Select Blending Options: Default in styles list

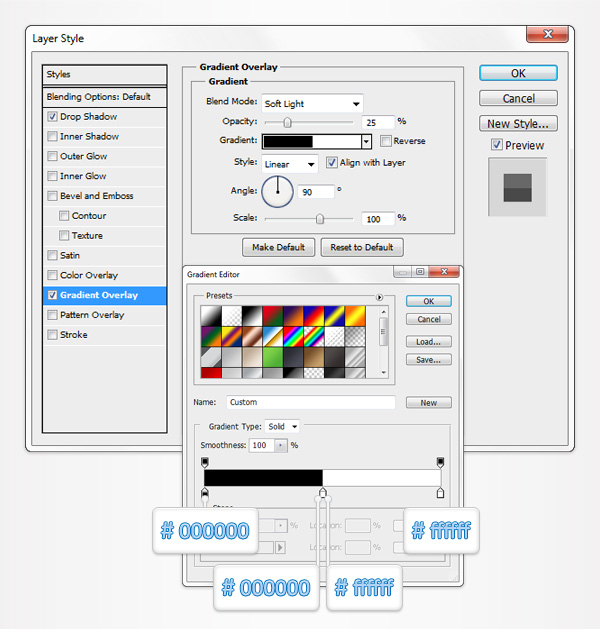tap(98, 97)
